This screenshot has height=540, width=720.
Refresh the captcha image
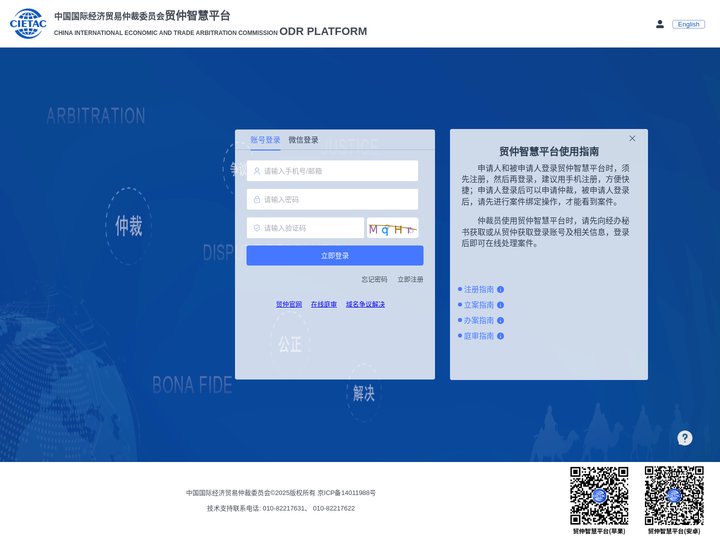tap(393, 228)
